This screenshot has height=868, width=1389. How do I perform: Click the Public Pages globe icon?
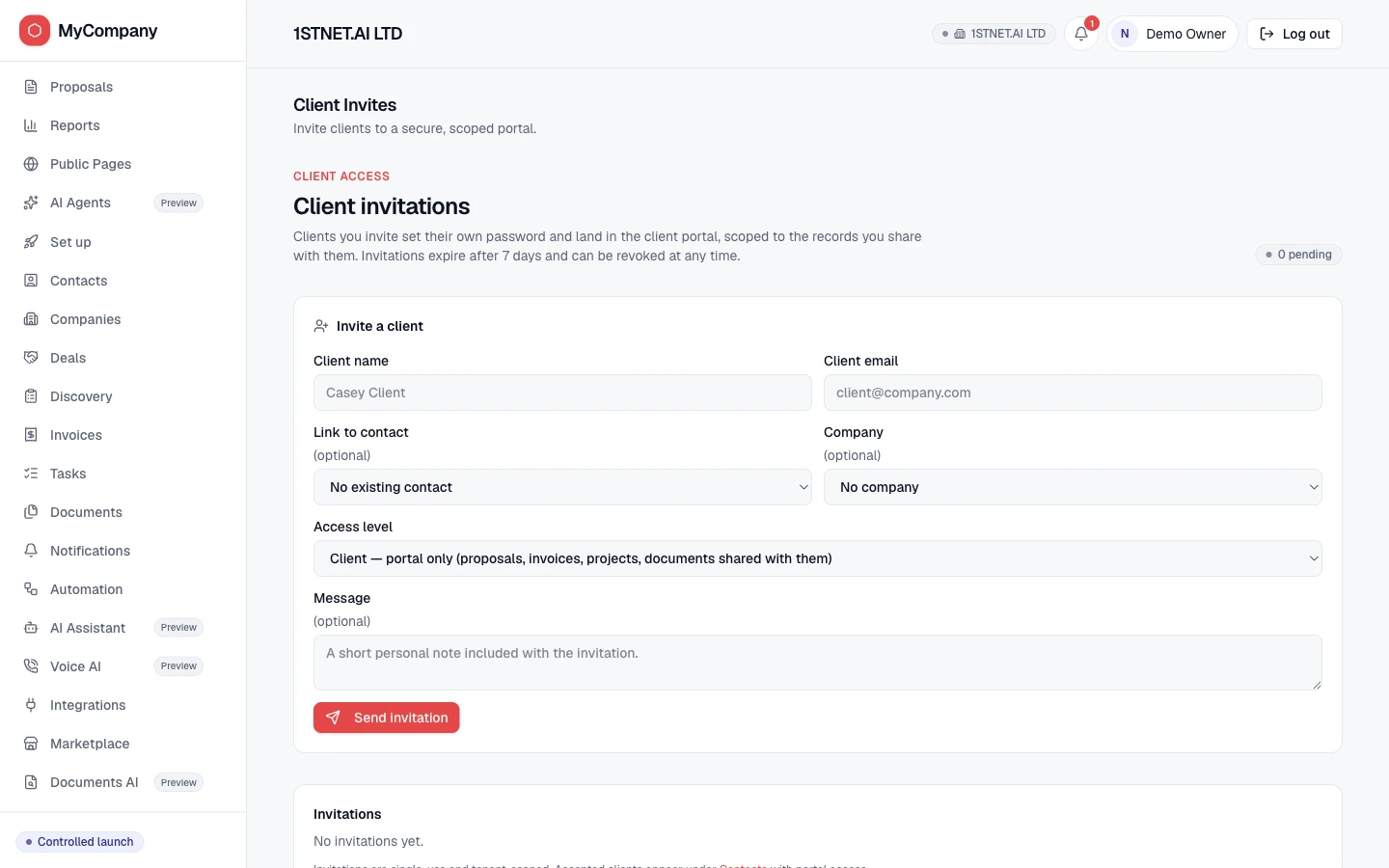point(31,164)
